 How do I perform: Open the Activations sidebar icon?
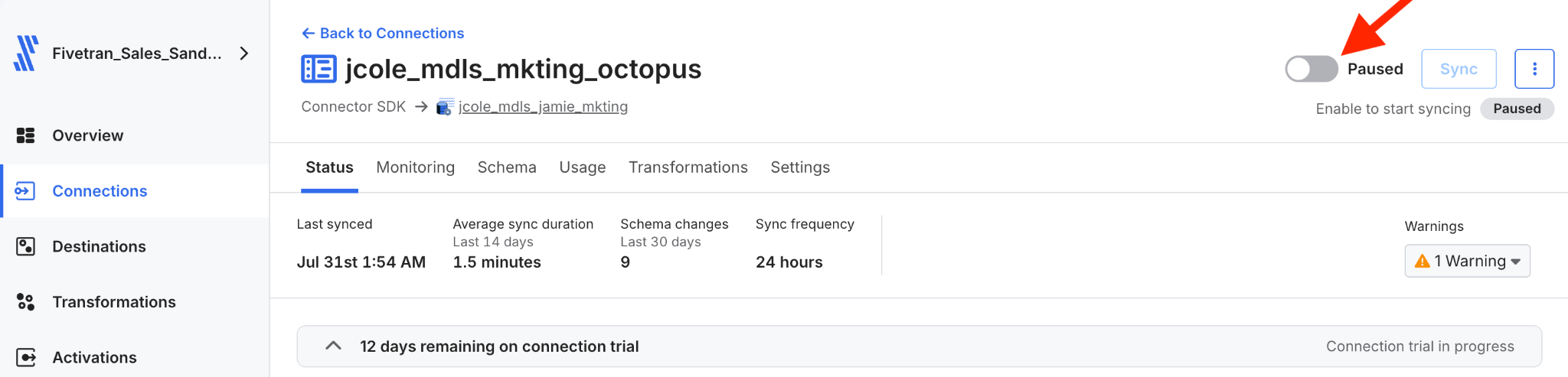coord(26,357)
